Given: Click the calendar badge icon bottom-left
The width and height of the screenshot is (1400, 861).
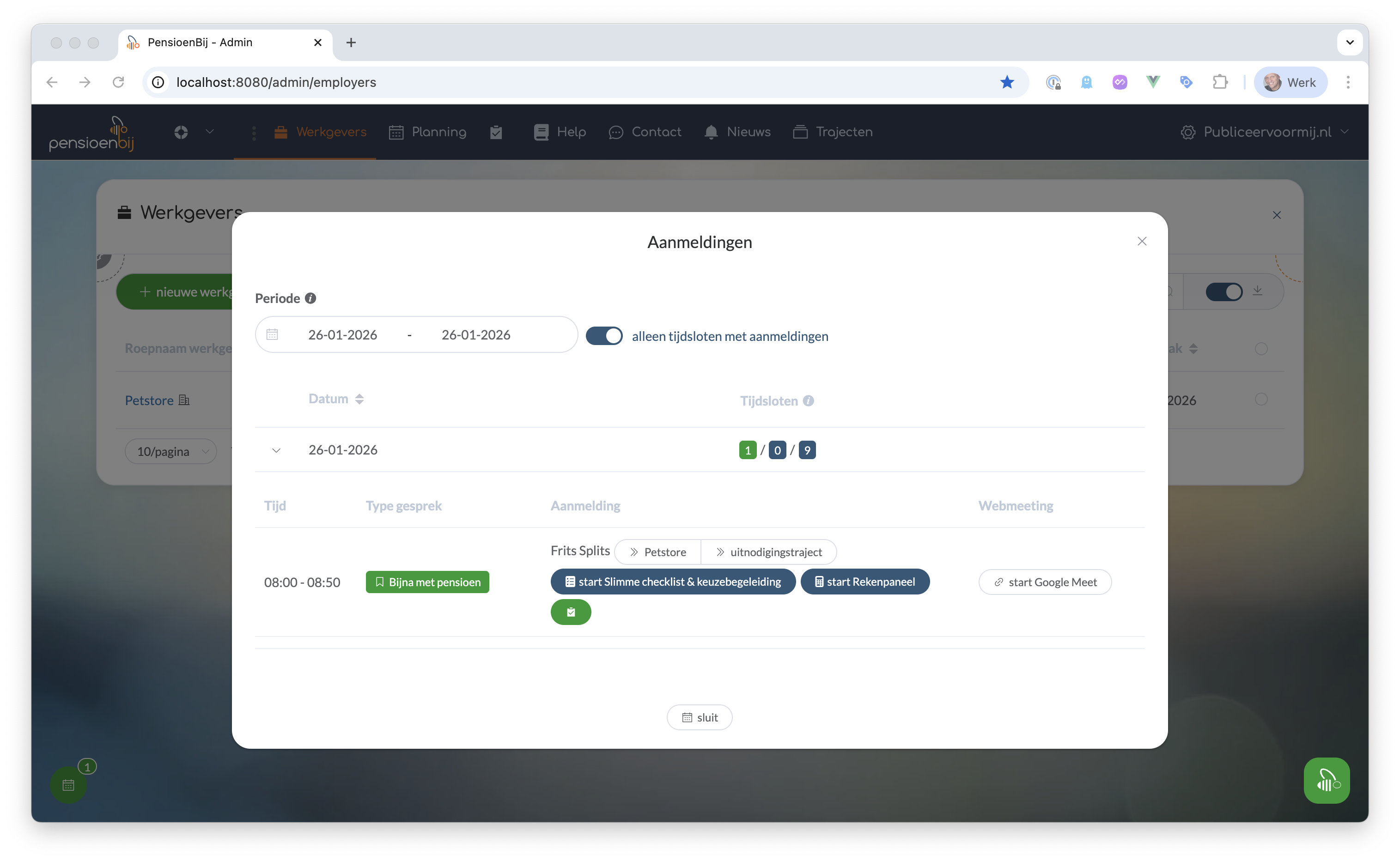Looking at the screenshot, I should [x=68, y=785].
